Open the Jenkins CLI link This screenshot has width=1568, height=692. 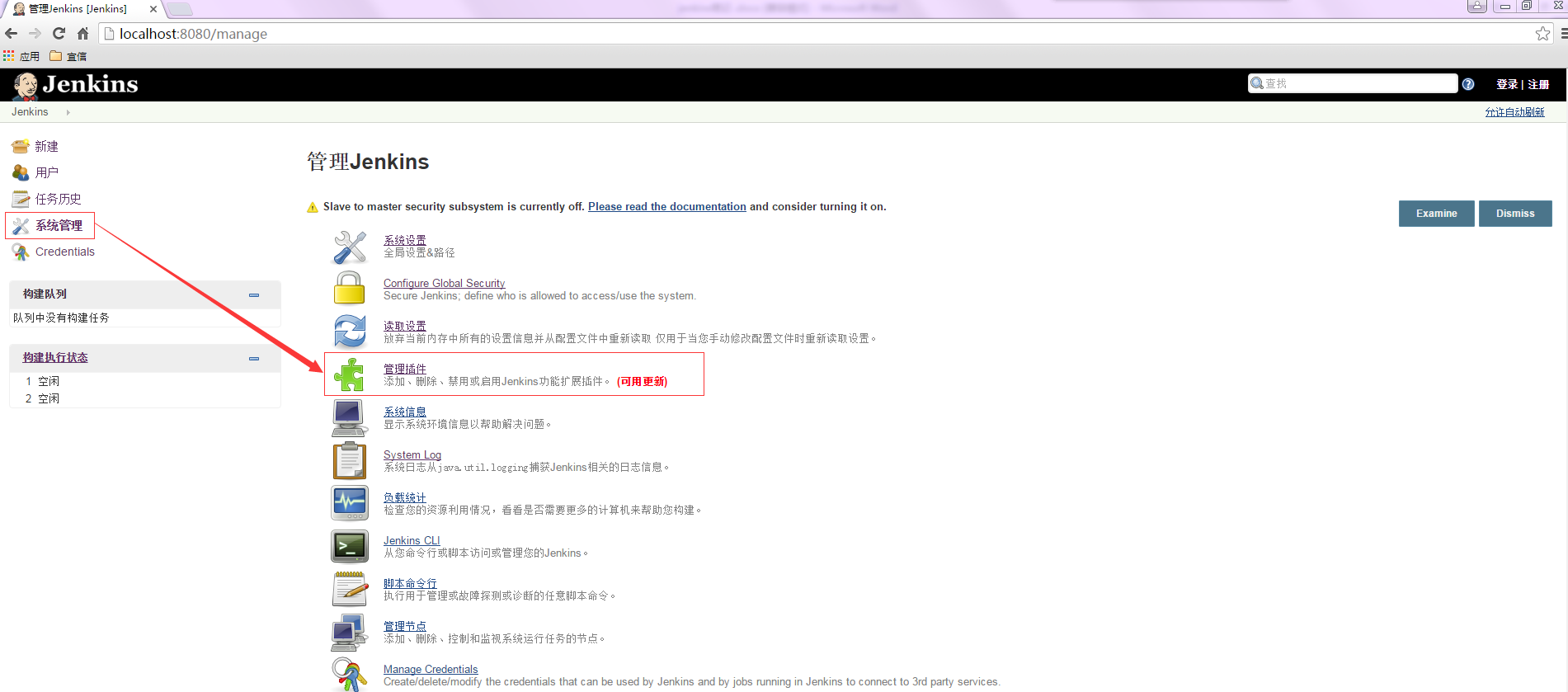coord(412,540)
